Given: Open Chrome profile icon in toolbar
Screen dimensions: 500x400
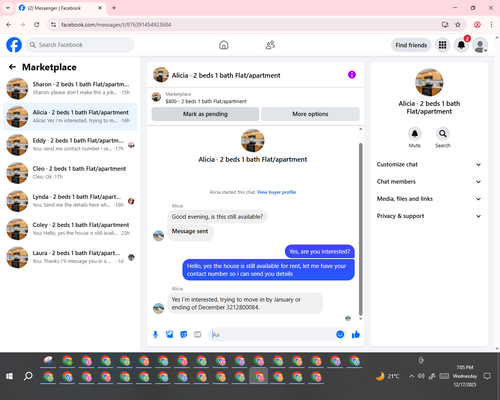Looking at the screenshot, I should click(x=477, y=24).
